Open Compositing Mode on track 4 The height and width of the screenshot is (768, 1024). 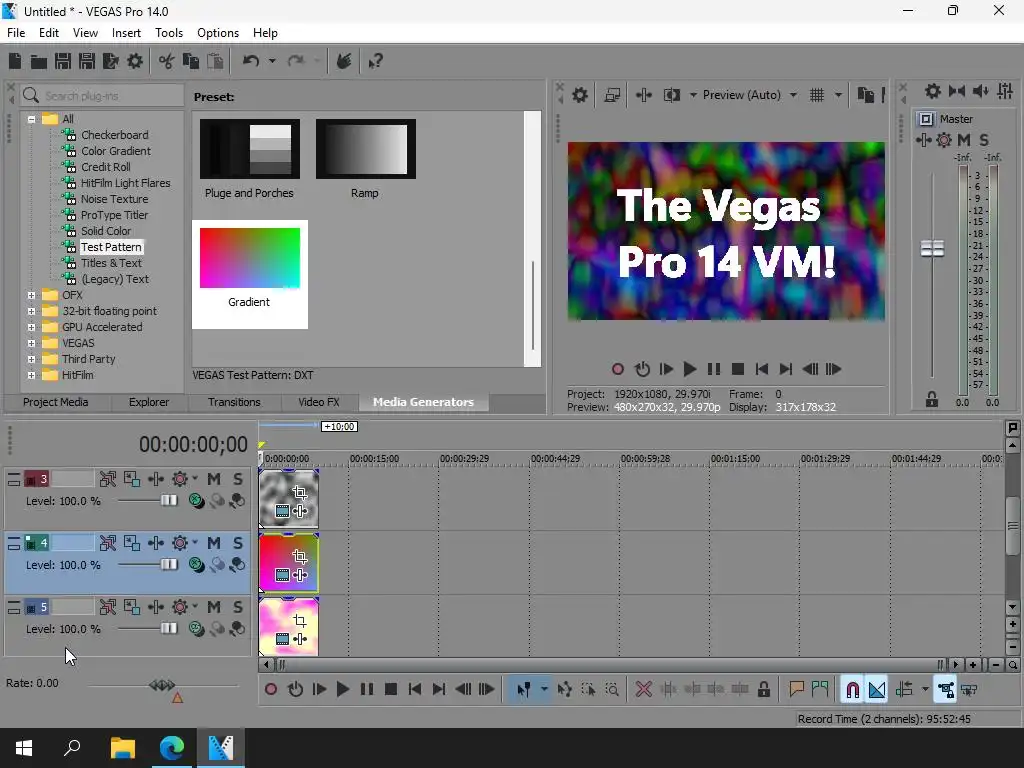click(196, 564)
